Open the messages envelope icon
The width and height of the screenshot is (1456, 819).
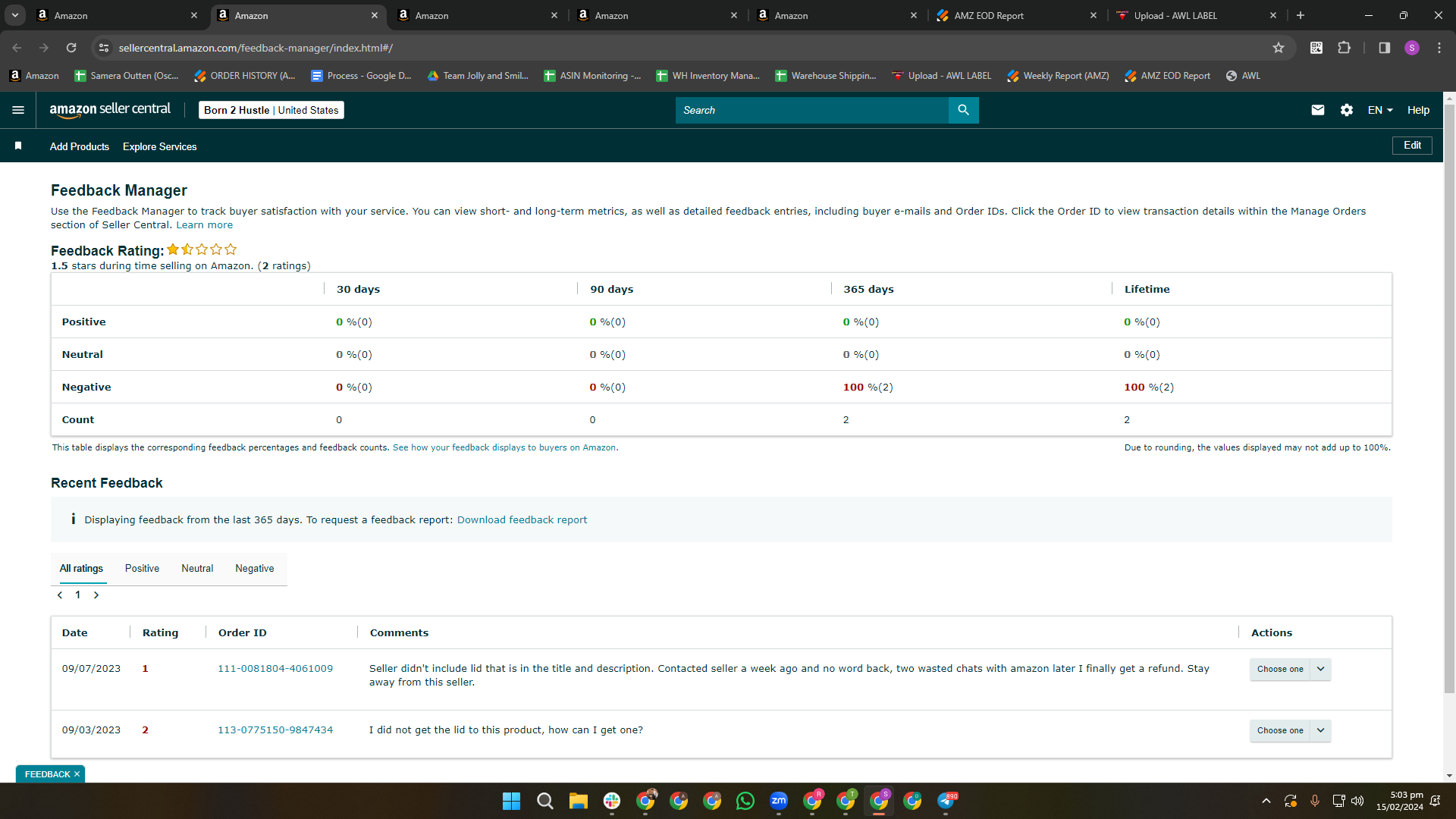1318,110
